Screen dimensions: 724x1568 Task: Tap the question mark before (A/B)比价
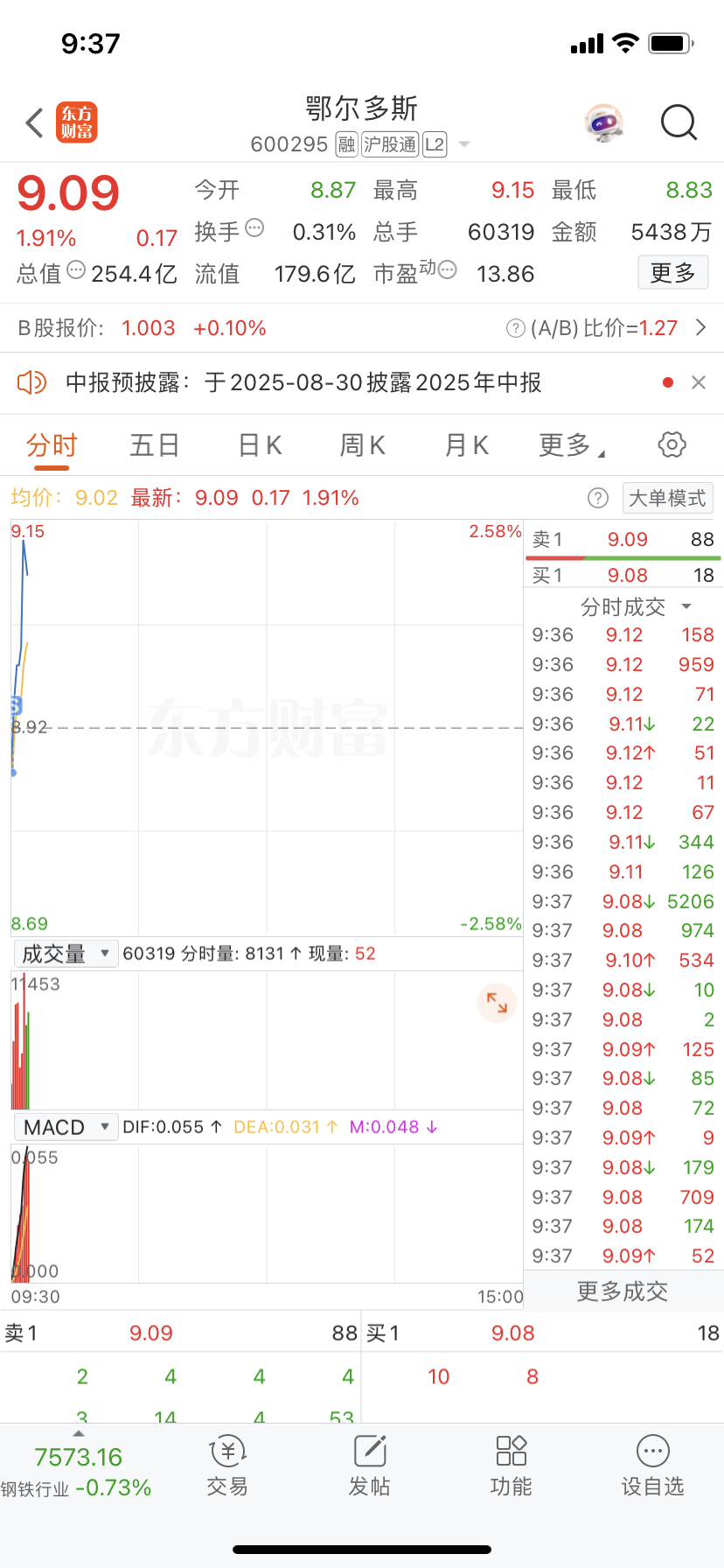[516, 328]
